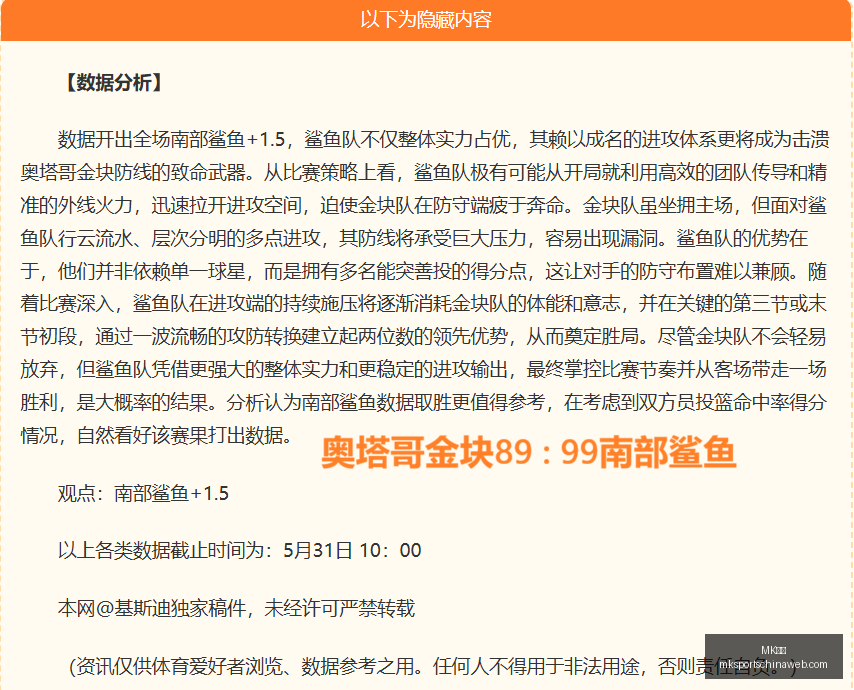Click the paragraph line starting 着比赛深入

pyautogui.click(x=424, y=304)
